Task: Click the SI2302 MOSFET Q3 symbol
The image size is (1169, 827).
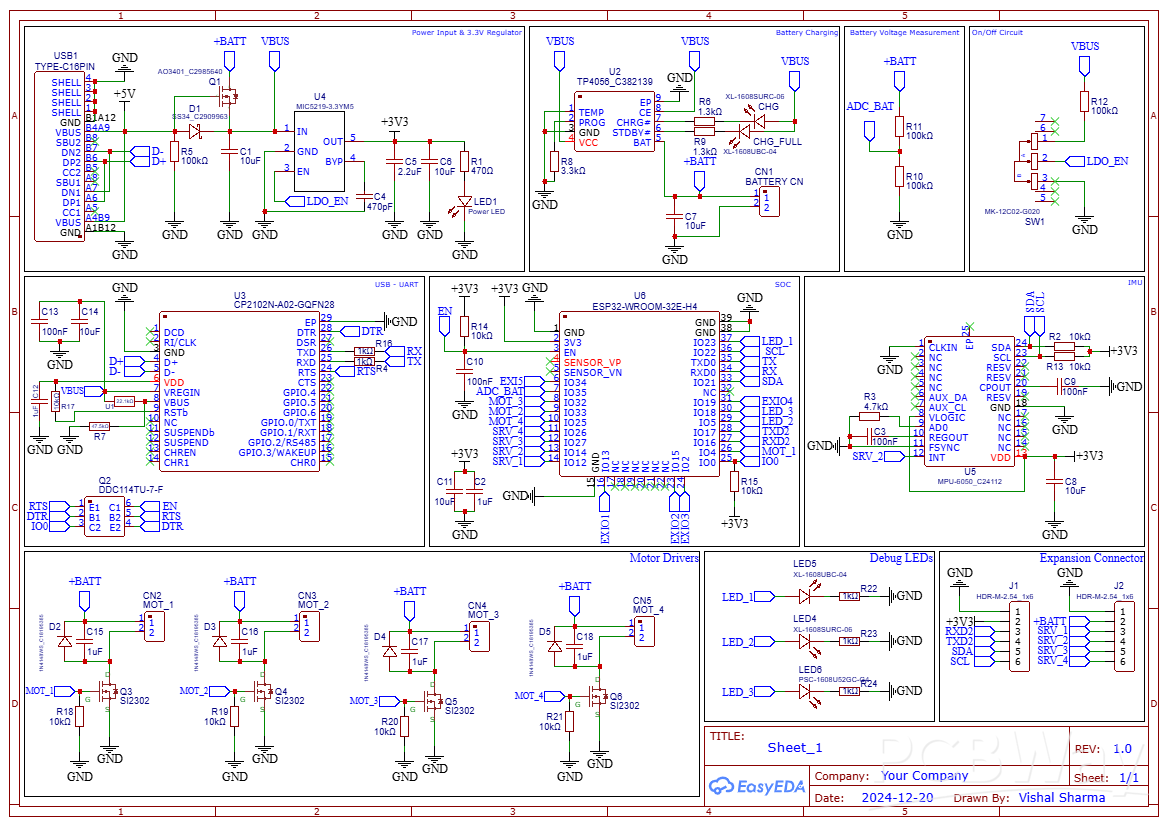Action: tap(110, 692)
